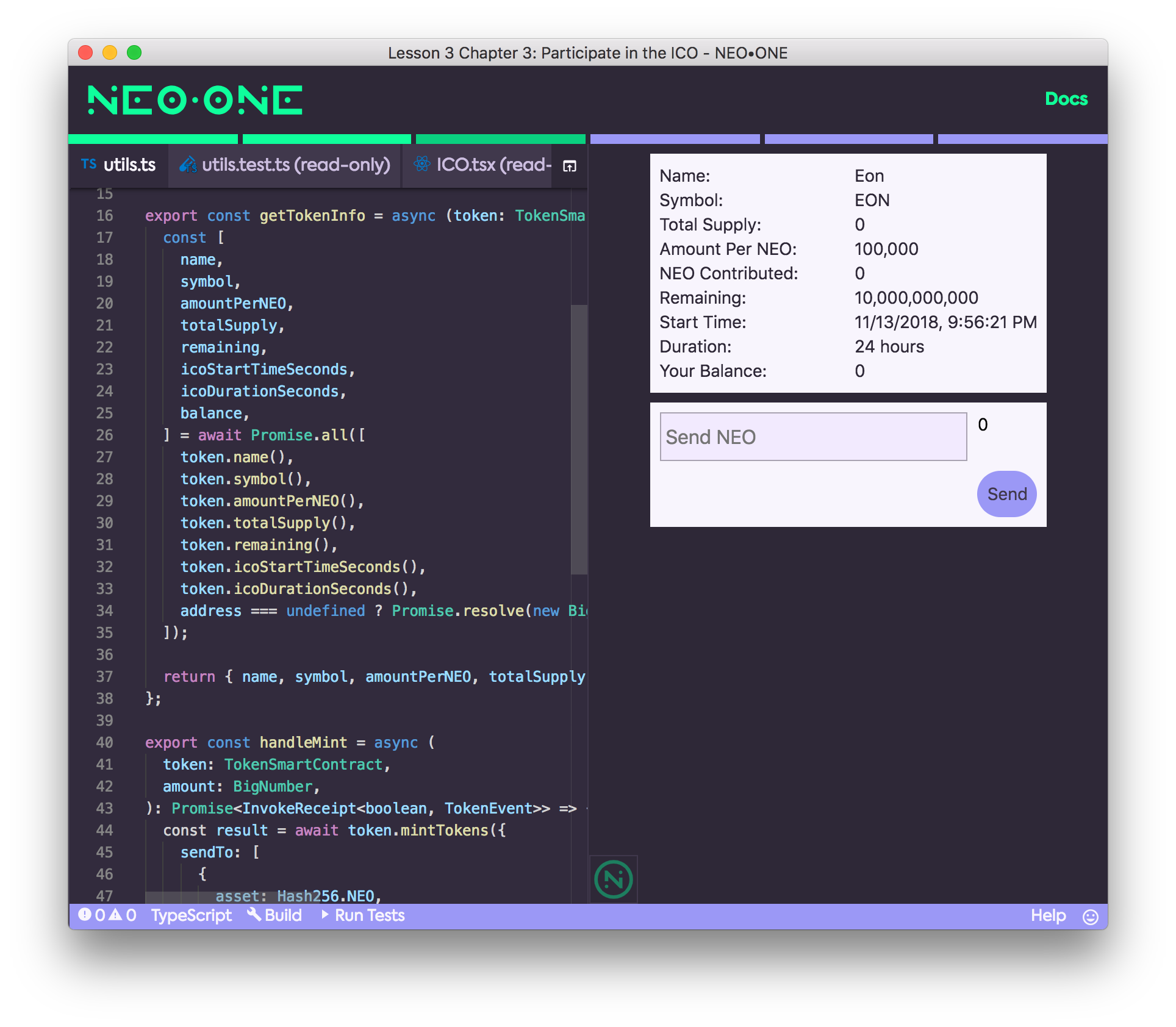Viewport: 1176px width, 1027px height.
Task: Click the 'Eon' name value
Action: (869, 176)
